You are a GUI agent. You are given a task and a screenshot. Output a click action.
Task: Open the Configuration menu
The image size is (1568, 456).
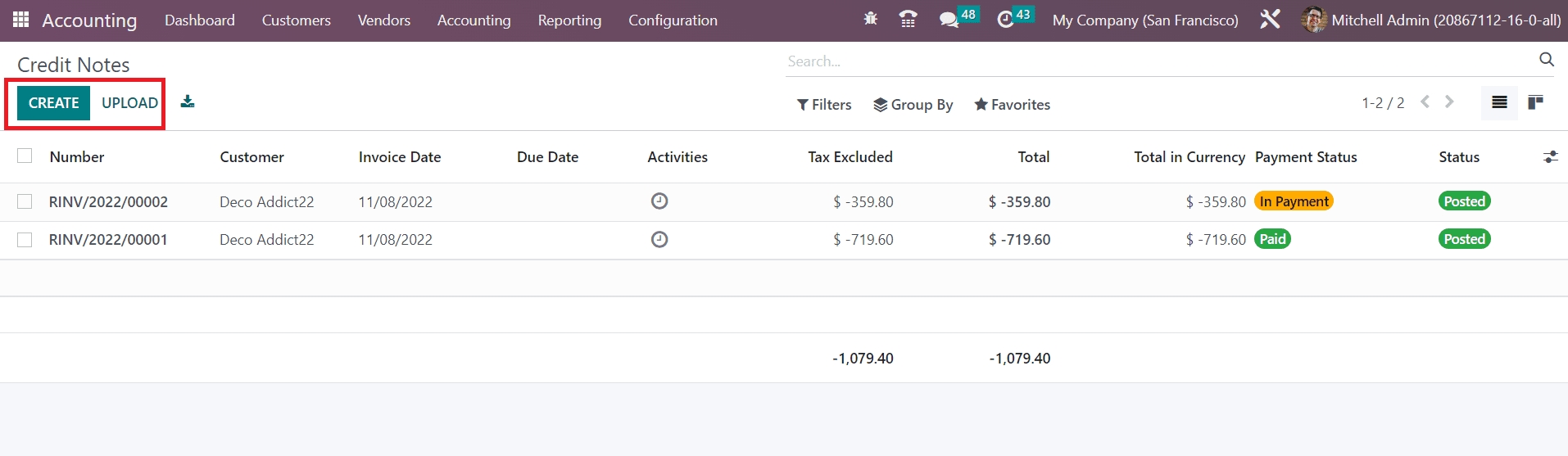[x=673, y=20]
